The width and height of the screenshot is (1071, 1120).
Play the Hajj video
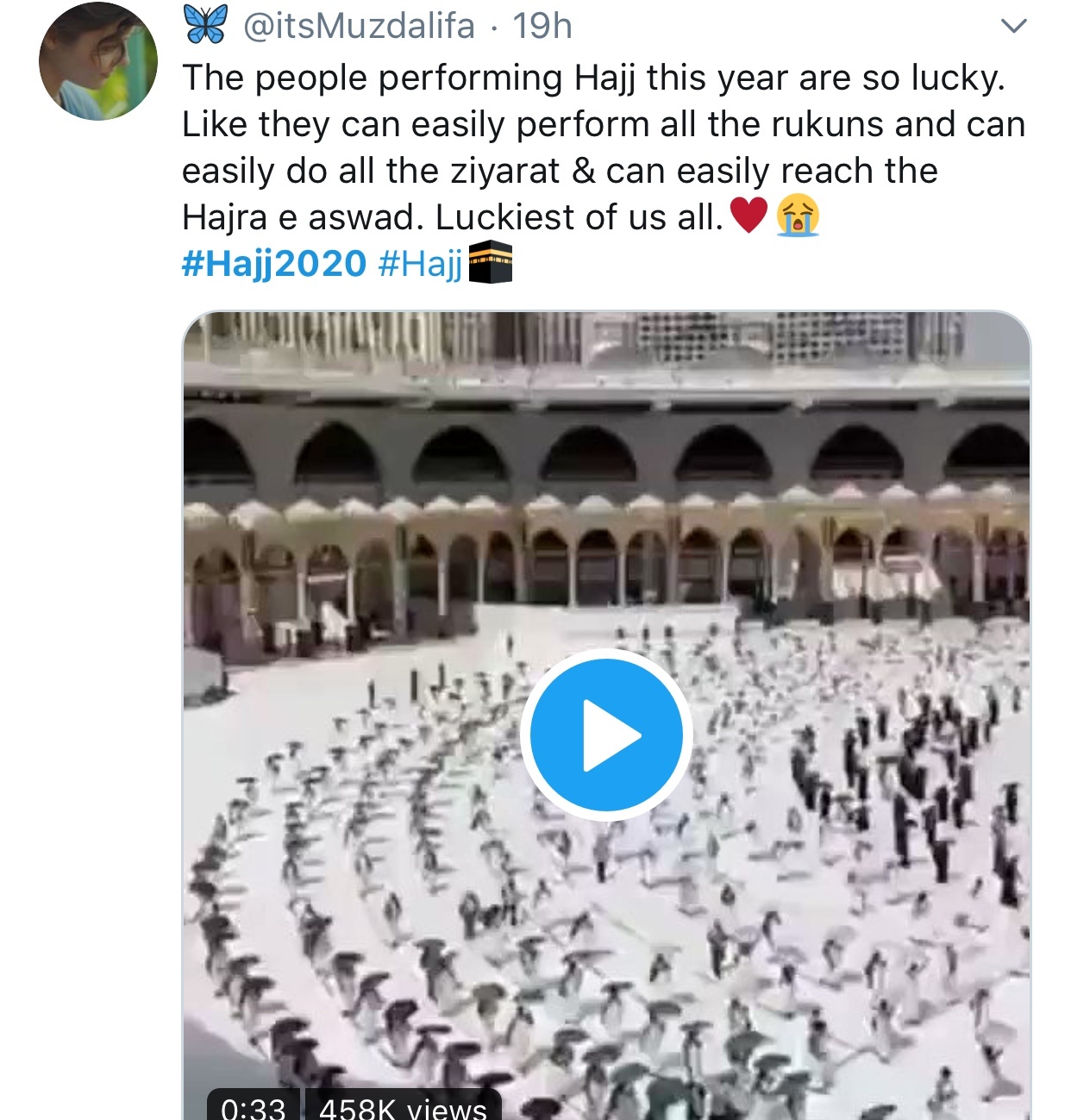pyautogui.click(x=605, y=735)
